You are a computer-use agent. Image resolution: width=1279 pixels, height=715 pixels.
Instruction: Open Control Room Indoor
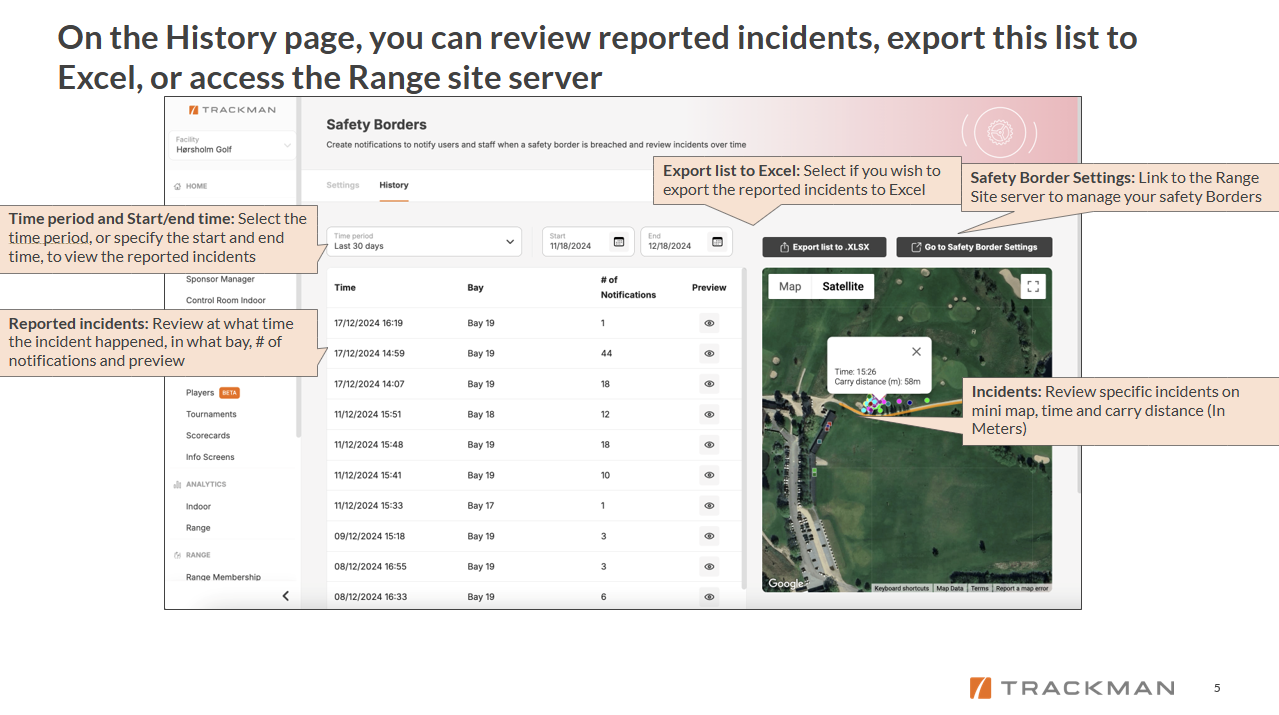226,300
